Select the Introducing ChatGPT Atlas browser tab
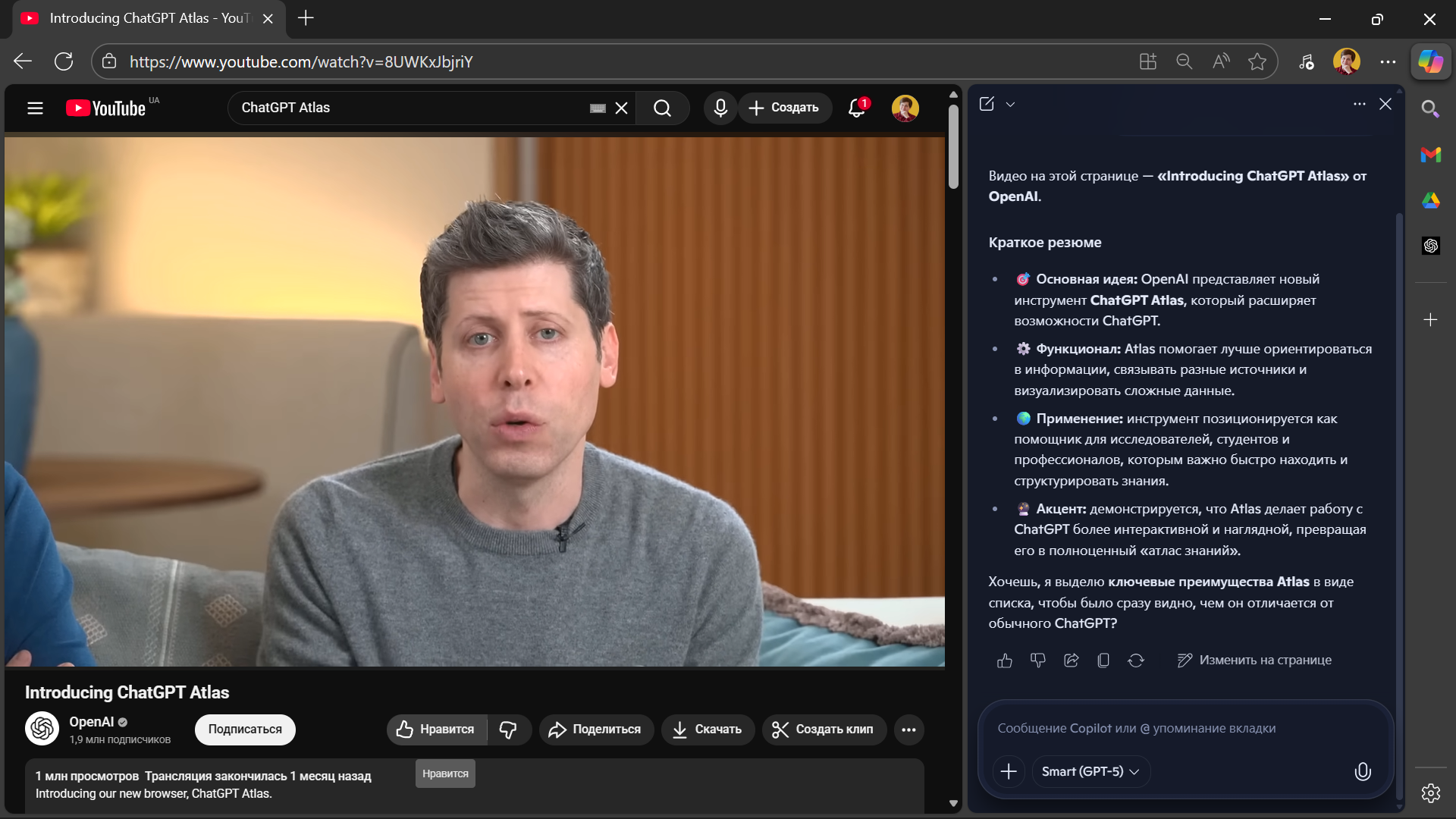Image resolution: width=1456 pixels, height=819 pixels. click(x=144, y=18)
